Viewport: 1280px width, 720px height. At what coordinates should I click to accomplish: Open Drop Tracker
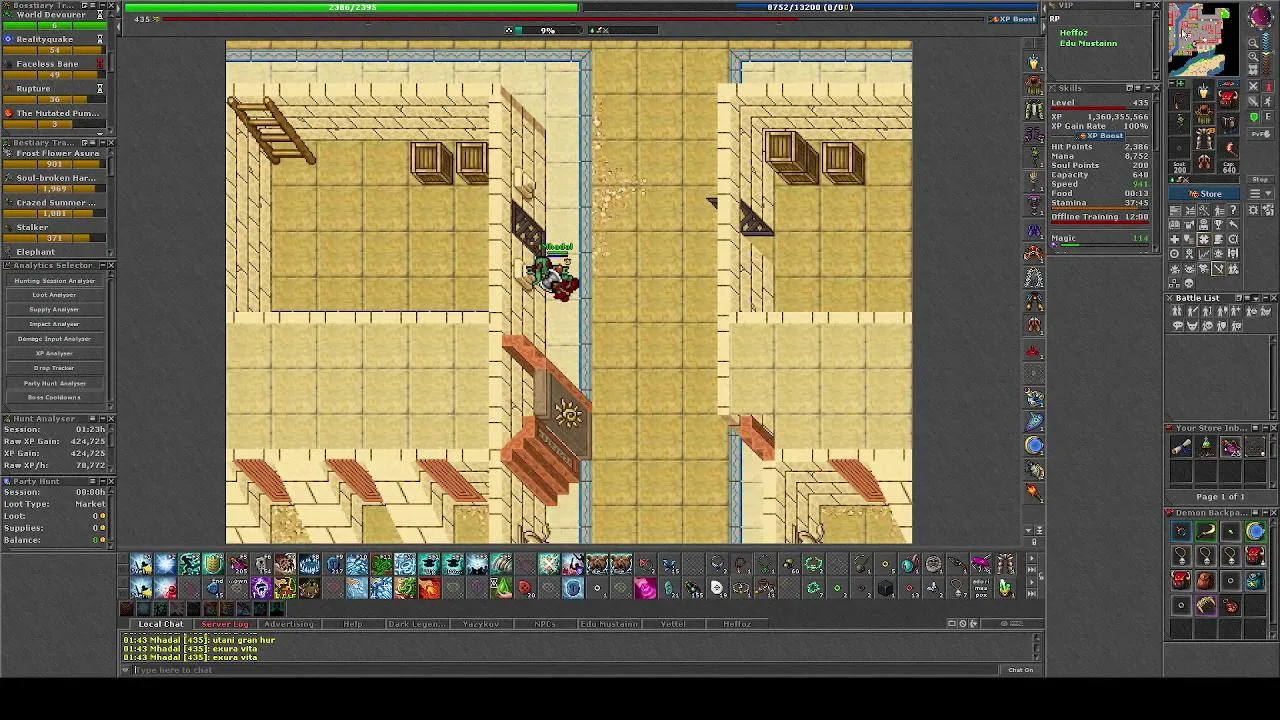click(x=54, y=368)
